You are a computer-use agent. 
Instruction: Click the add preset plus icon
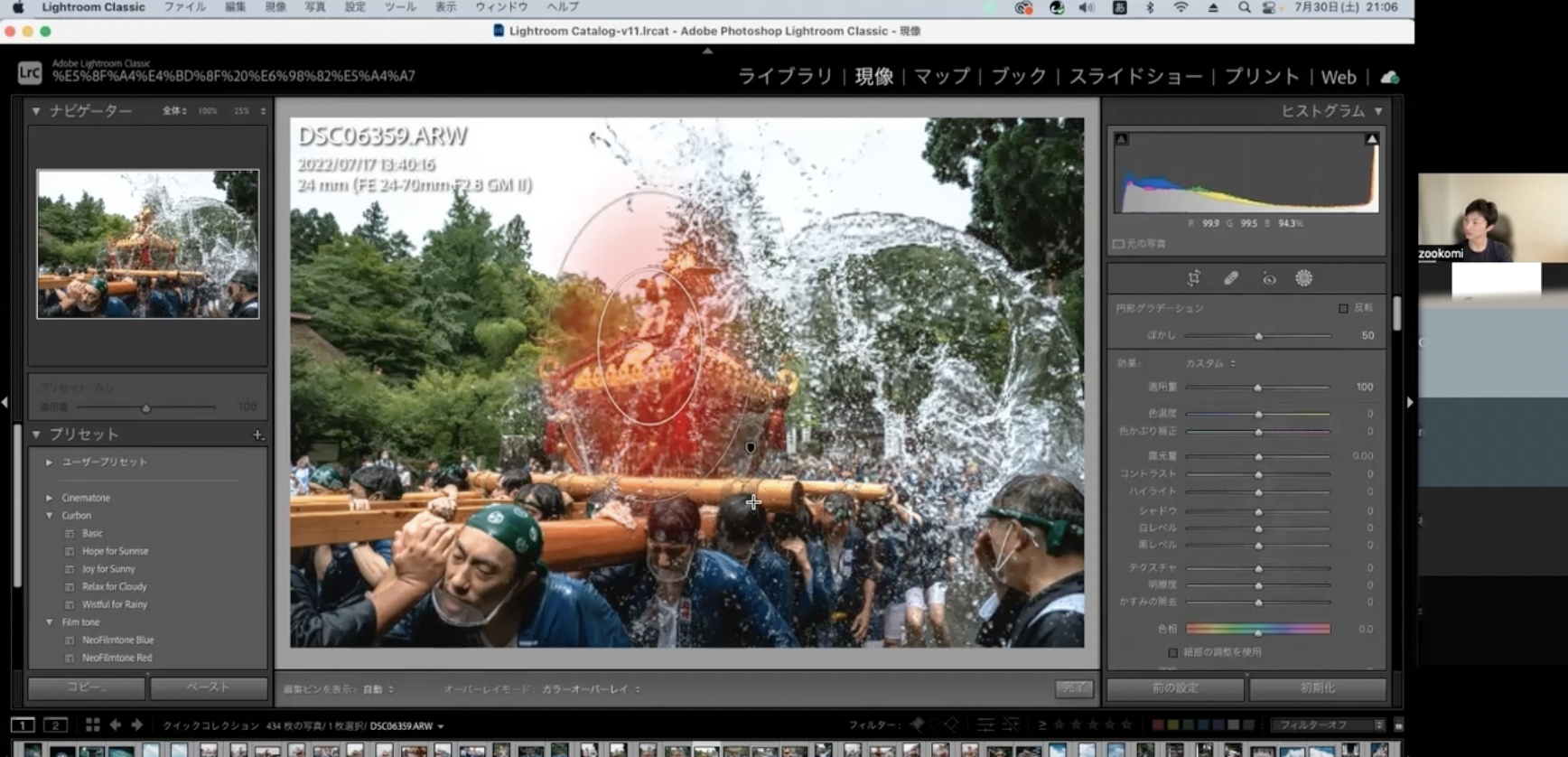[257, 435]
